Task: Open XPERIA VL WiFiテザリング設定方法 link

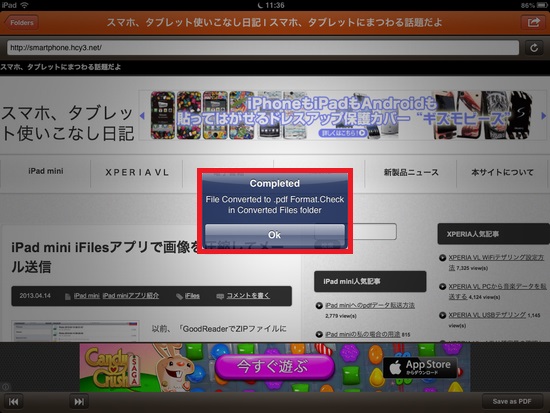Action: (496, 262)
